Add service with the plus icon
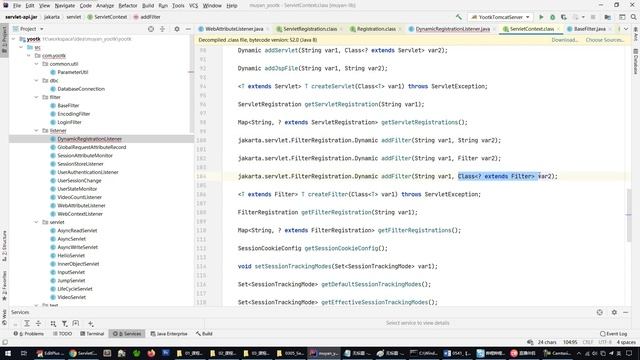This screenshot has width=640, height=360. pos(91,323)
